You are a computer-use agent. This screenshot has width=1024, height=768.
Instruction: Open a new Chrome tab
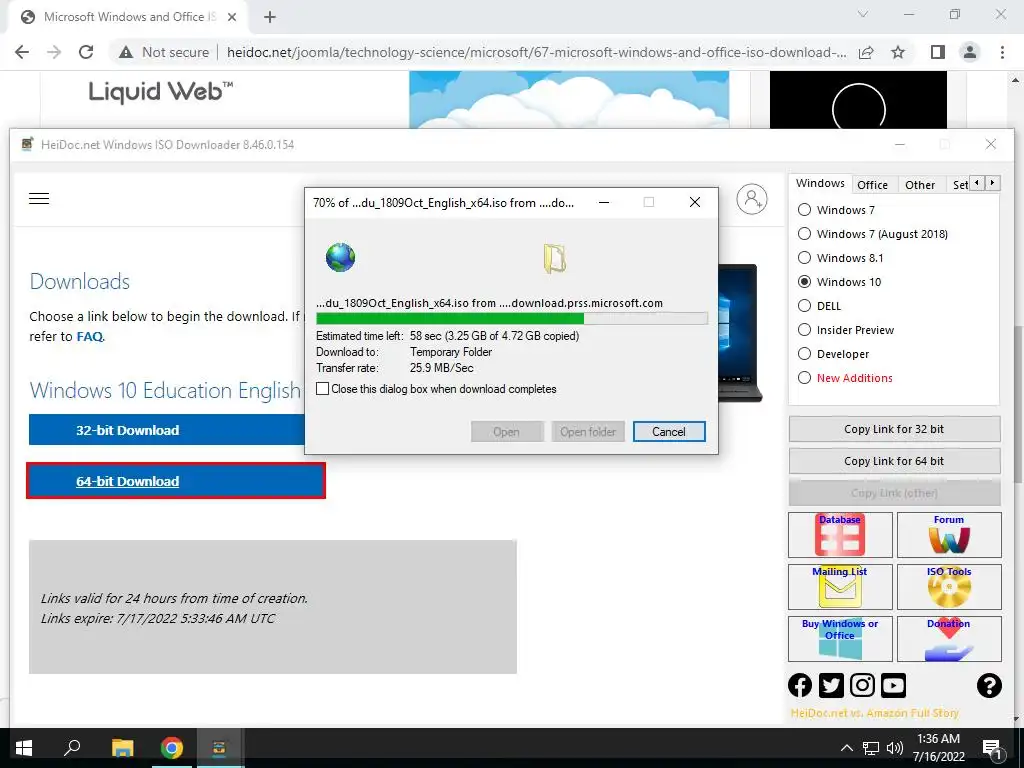[x=270, y=17]
